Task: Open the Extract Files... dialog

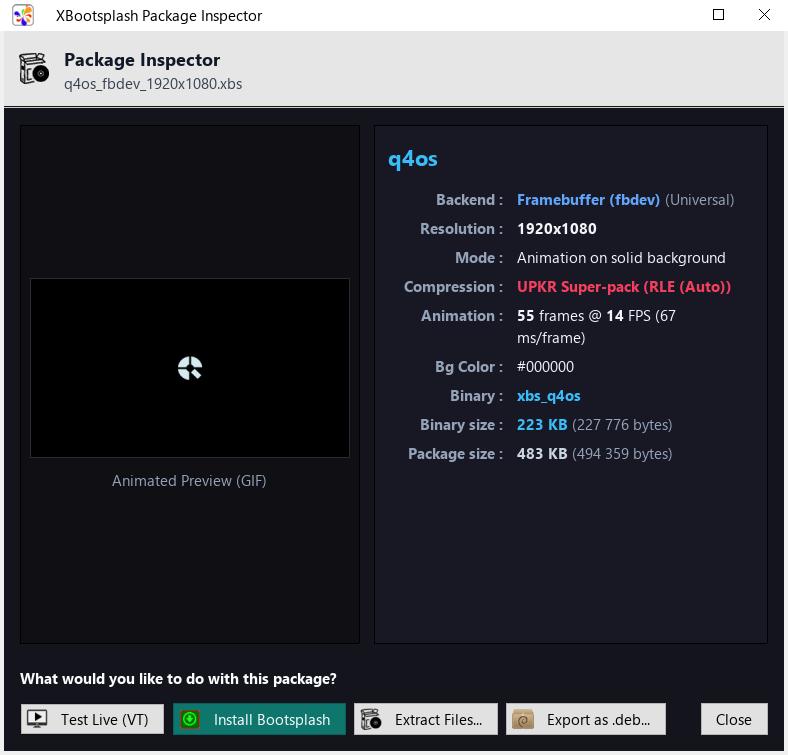Action: click(426, 719)
